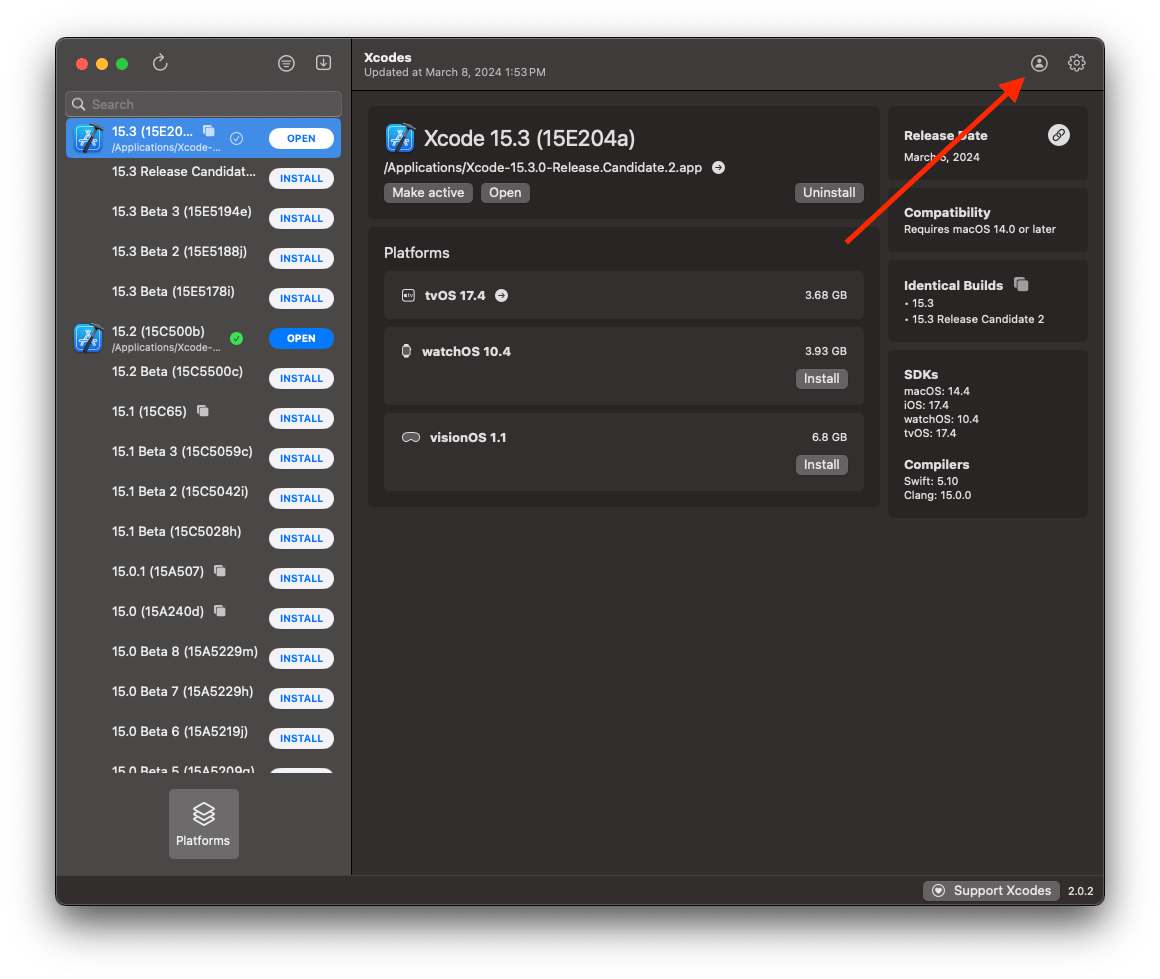This screenshot has height=979, width=1160.
Task: Click Swift: 5.10 compiler text
Action: (x=931, y=481)
